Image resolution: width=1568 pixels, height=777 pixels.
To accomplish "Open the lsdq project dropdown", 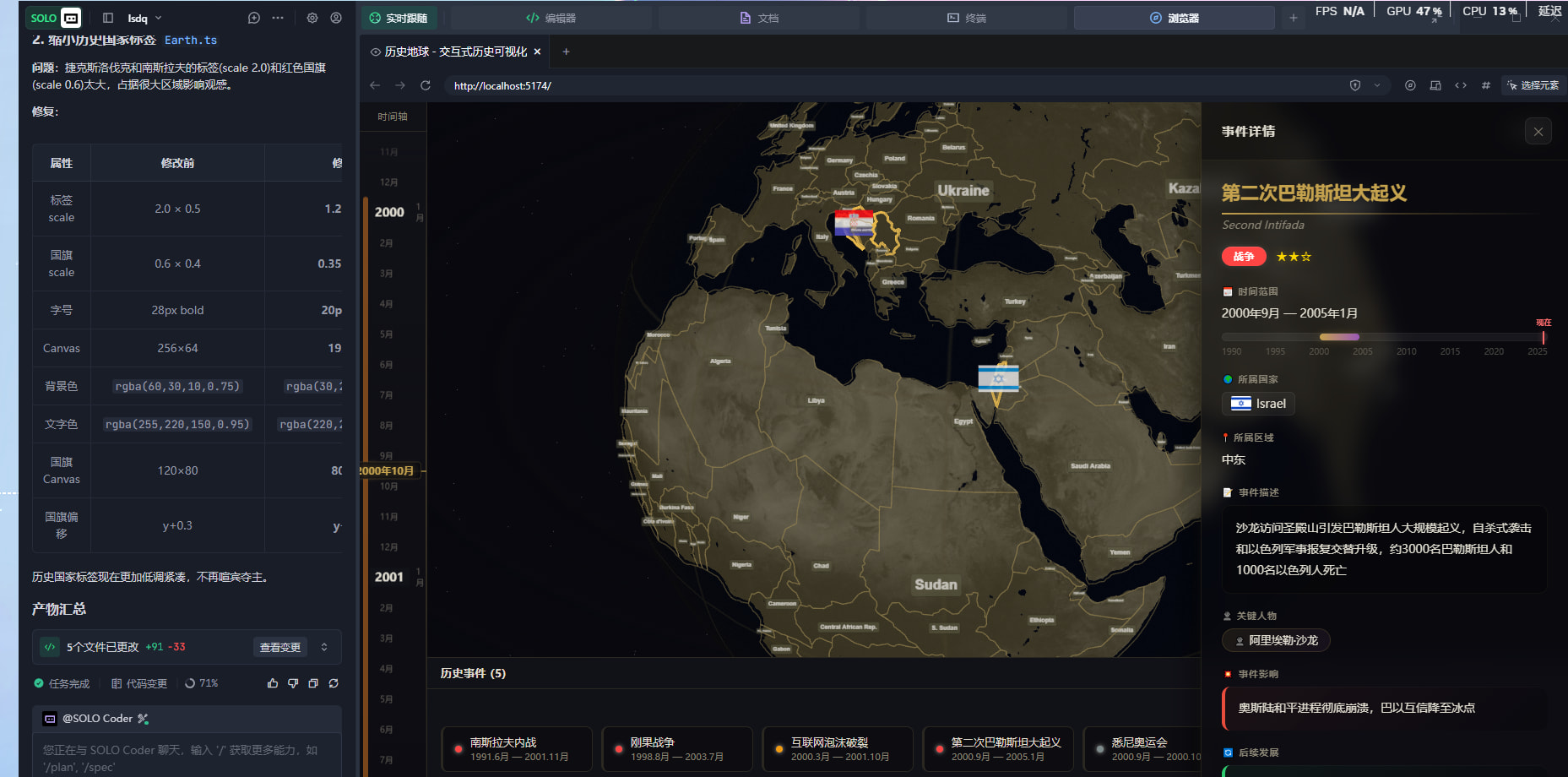I will tap(144, 18).
